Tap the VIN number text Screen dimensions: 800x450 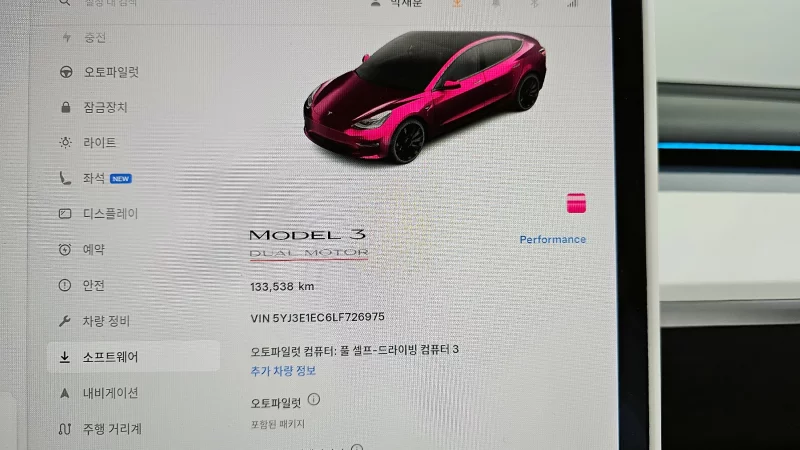(317, 317)
